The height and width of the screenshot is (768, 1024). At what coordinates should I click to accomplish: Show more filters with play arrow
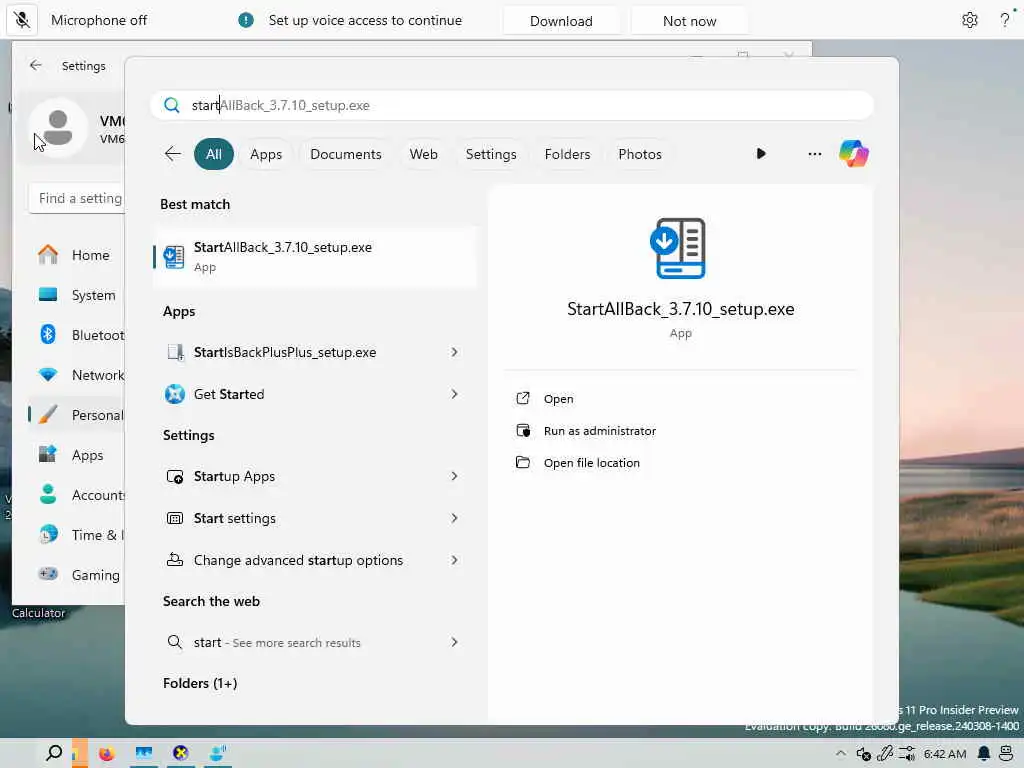(761, 154)
